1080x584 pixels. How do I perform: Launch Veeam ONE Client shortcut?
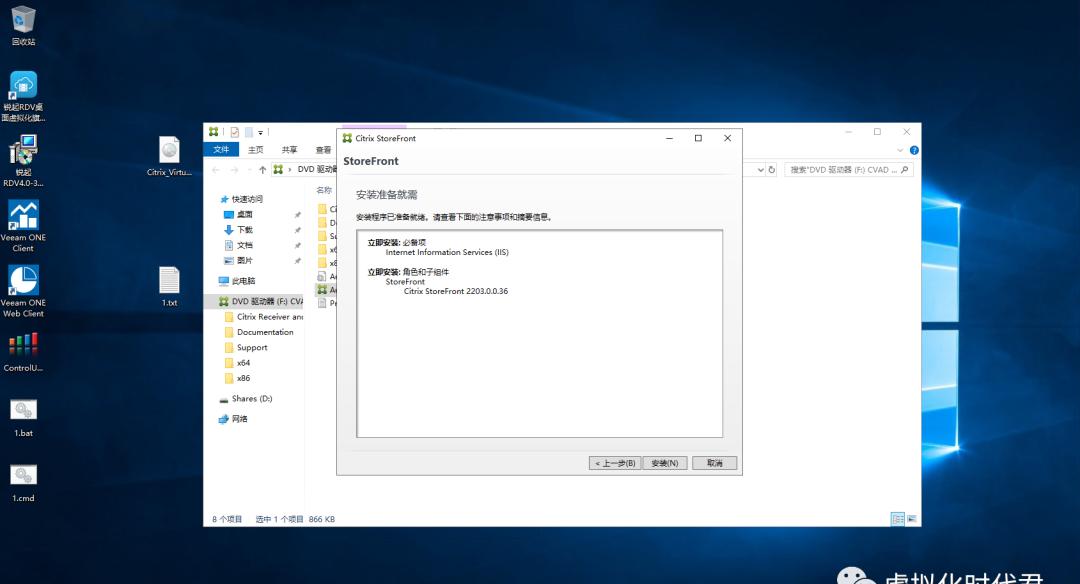tap(23, 226)
